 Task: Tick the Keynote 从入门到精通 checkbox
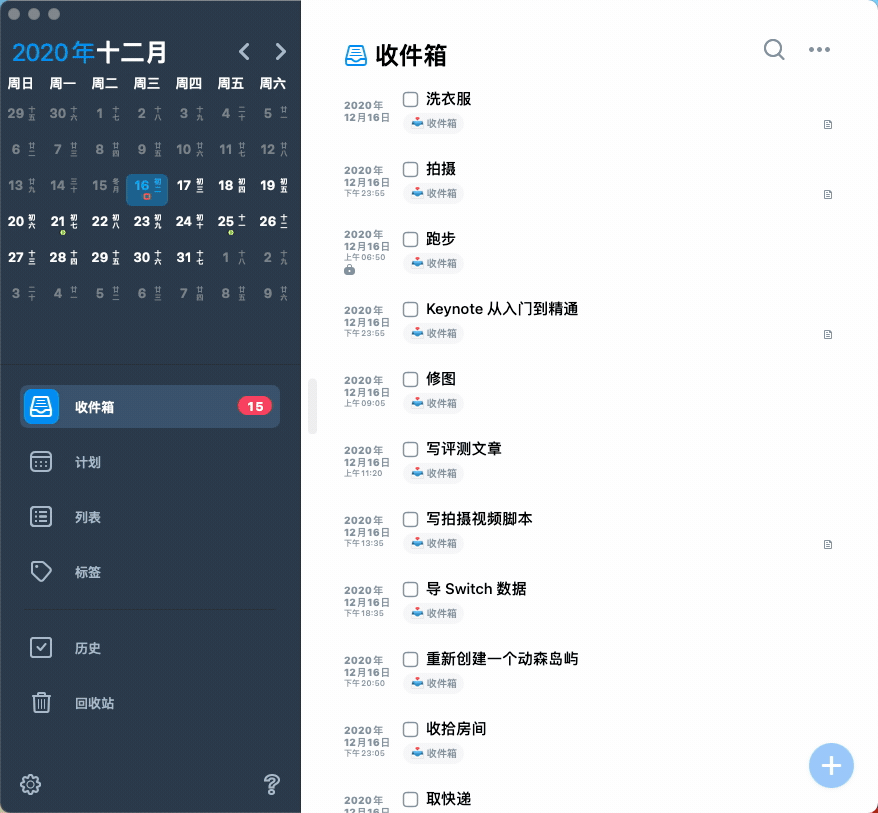pyautogui.click(x=410, y=310)
